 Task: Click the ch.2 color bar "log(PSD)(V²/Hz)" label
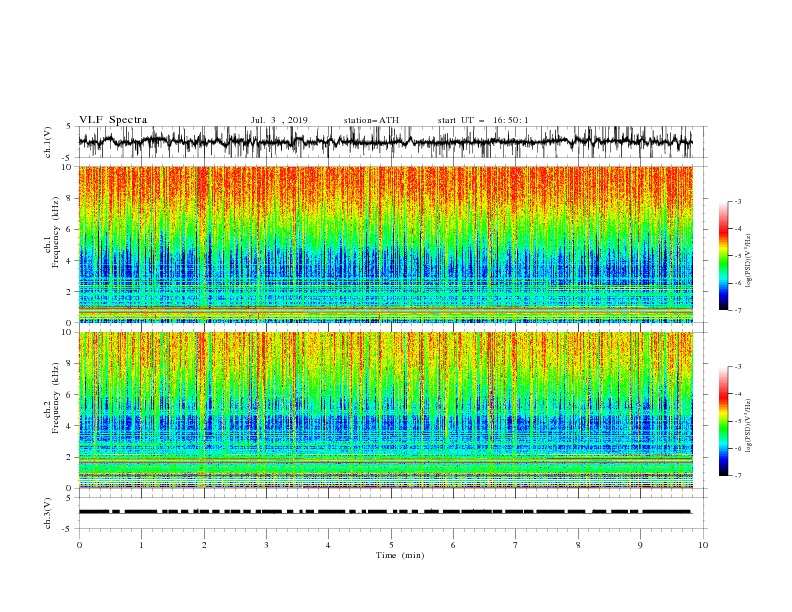click(x=749, y=426)
